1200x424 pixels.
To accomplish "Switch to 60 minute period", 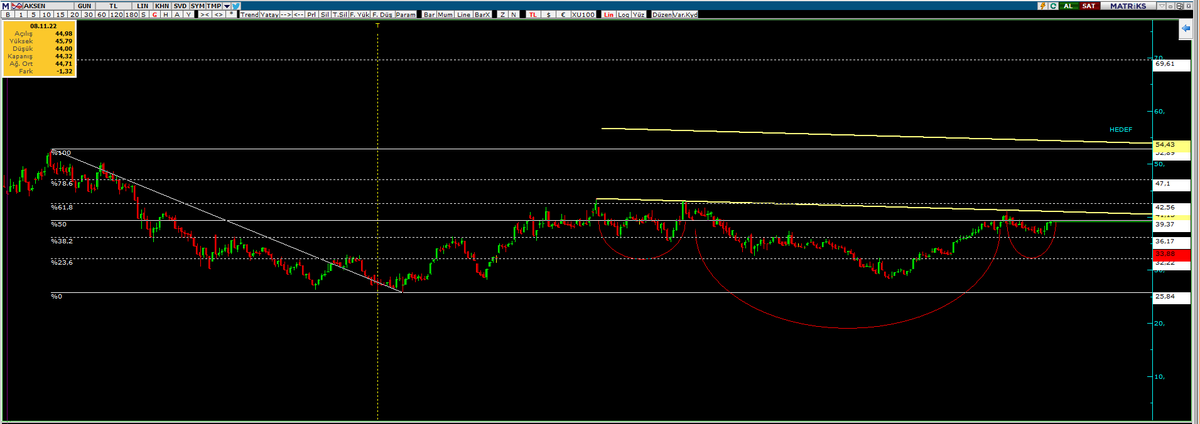I will coord(102,15).
